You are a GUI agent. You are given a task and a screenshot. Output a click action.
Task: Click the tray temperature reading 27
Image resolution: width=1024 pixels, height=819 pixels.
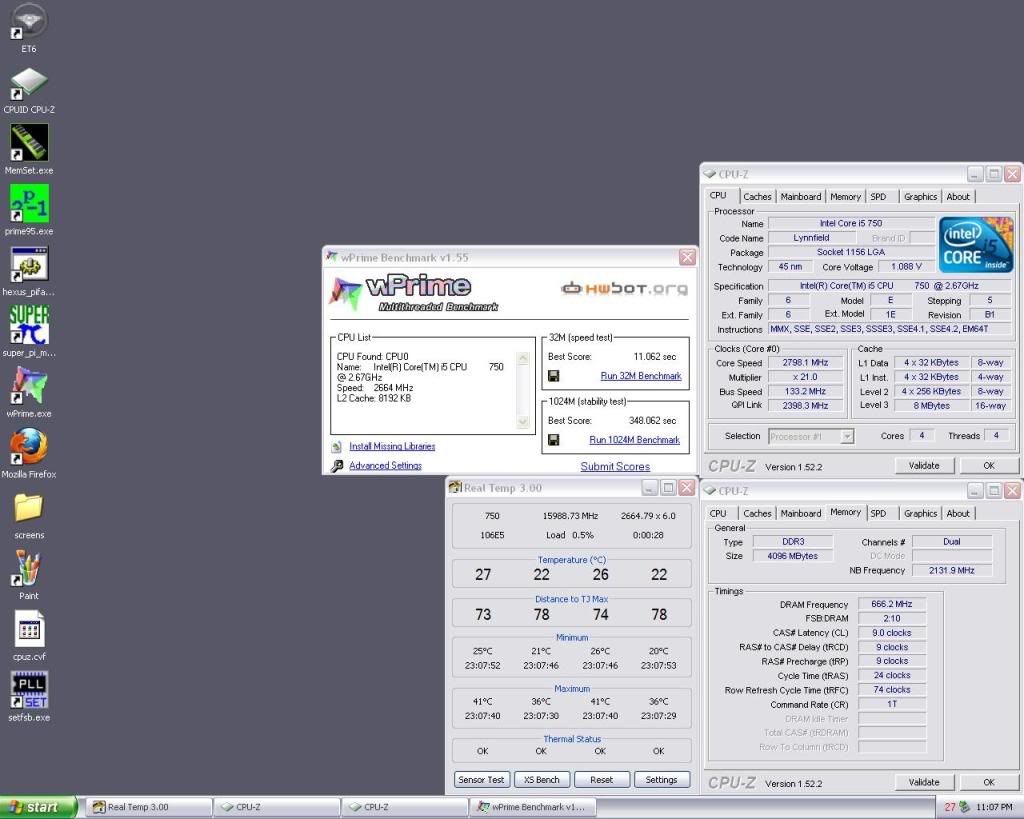pyautogui.click(x=950, y=807)
